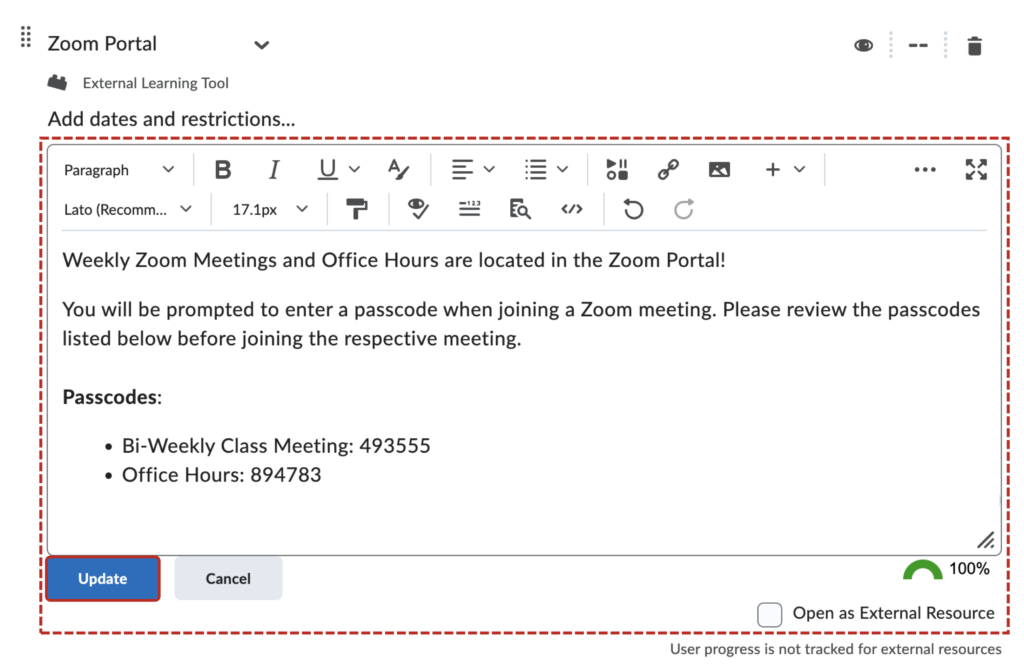Toggle bold formatting in the editor
The width and height of the screenshot is (1024, 667).
[222, 169]
